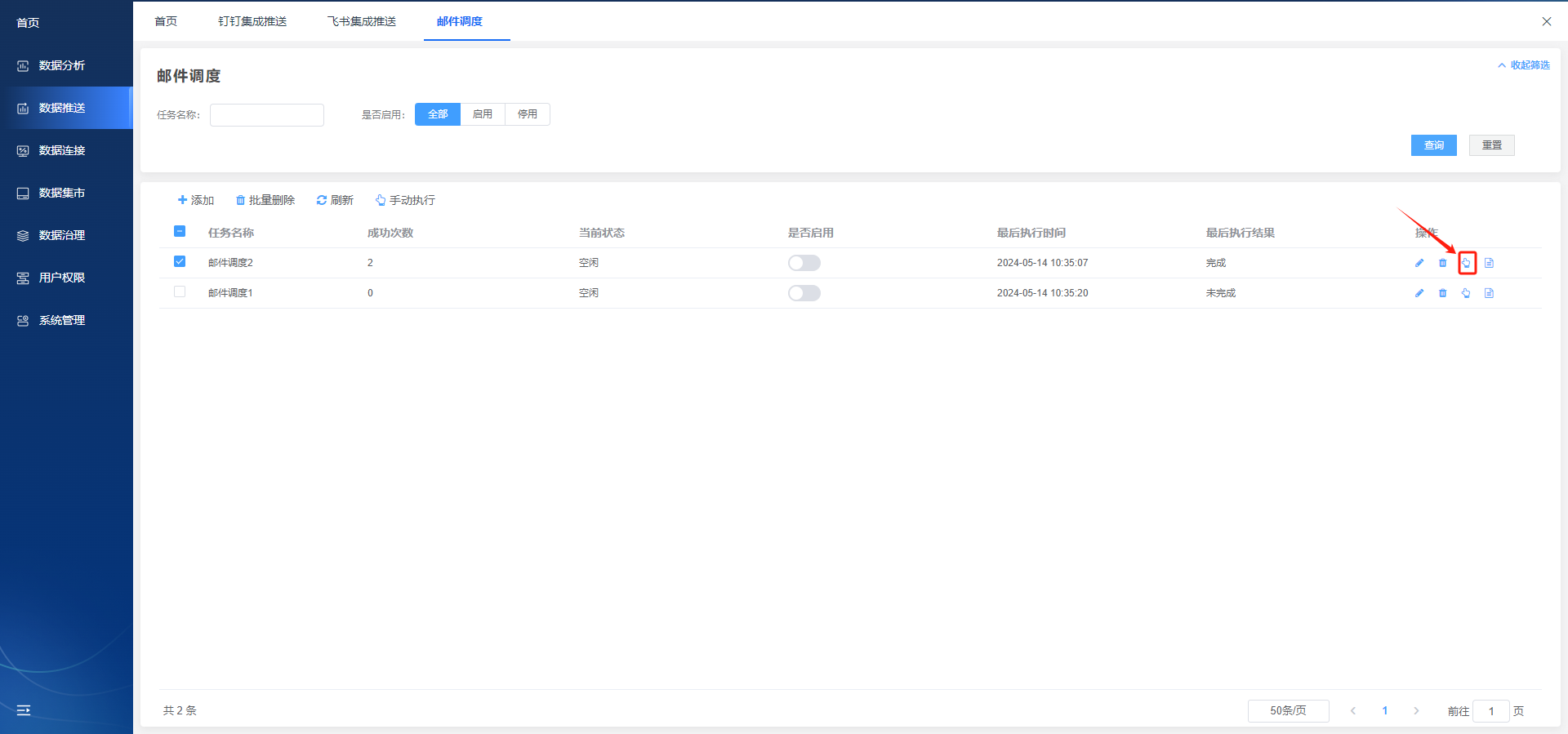The height and width of the screenshot is (734, 1568).
Task: Go to previous page arrow
Action: pos(1353,711)
